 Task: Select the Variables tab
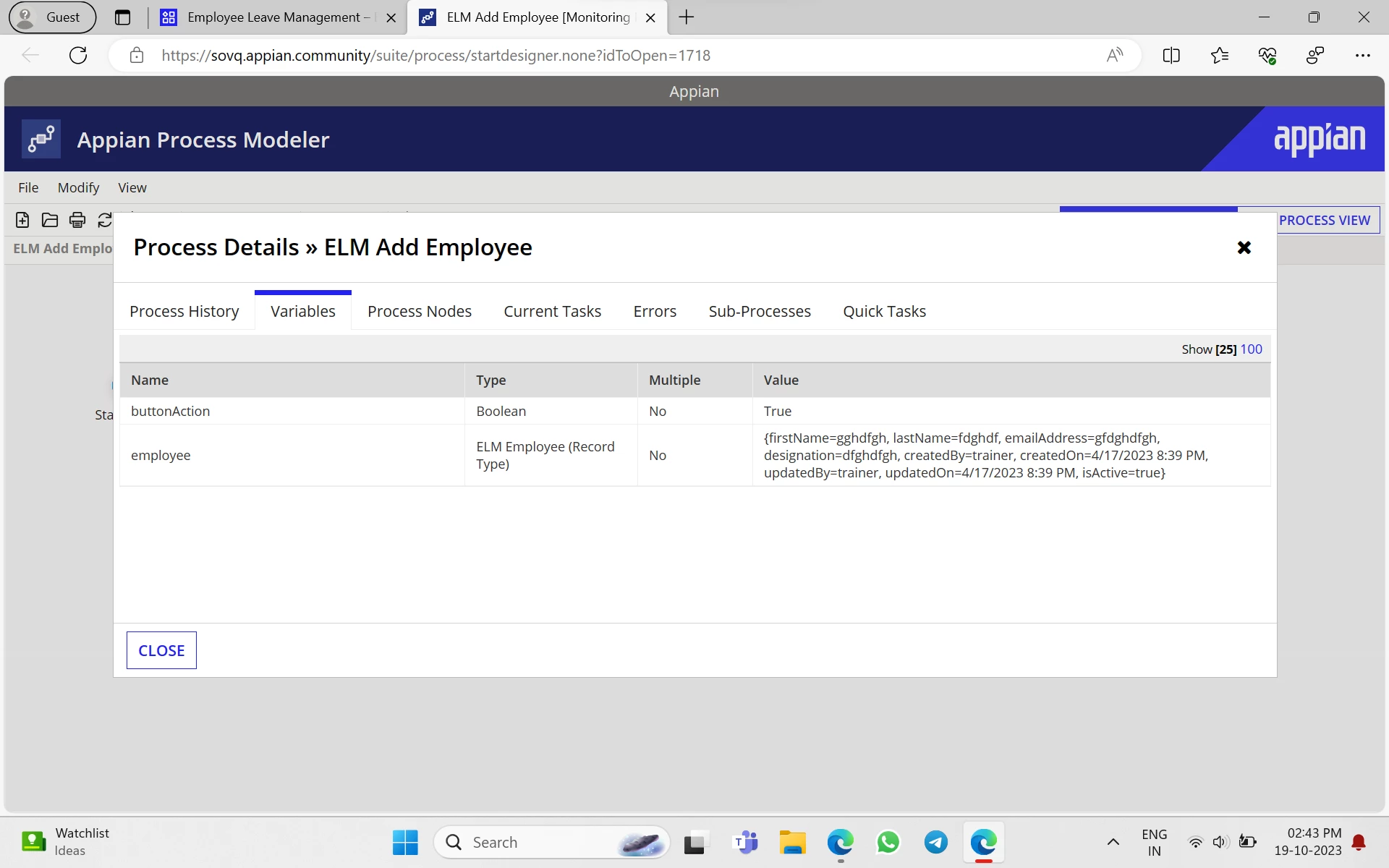[x=303, y=311]
